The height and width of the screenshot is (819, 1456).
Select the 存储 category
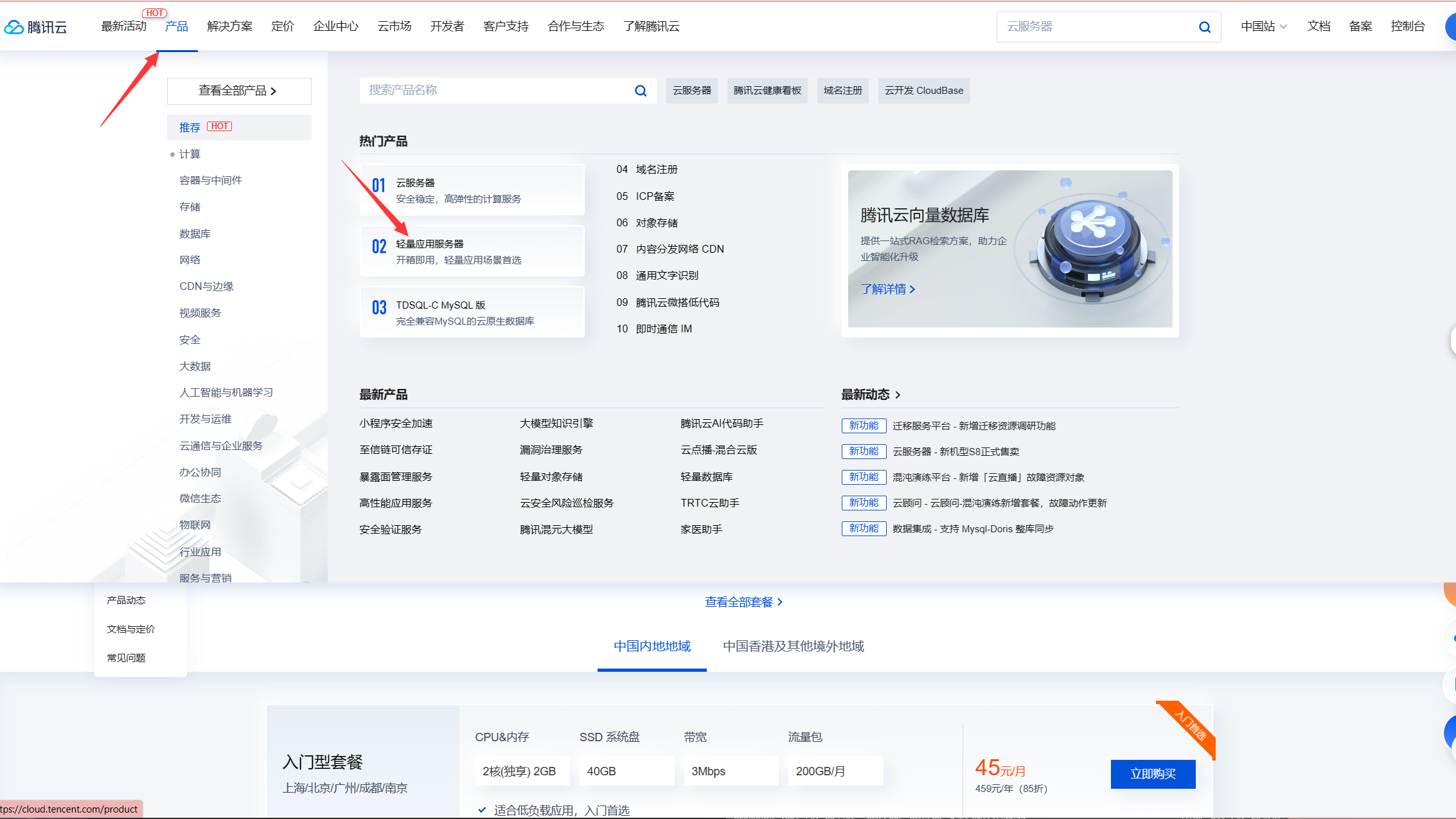pyautogui.click(x=190, y=207)
